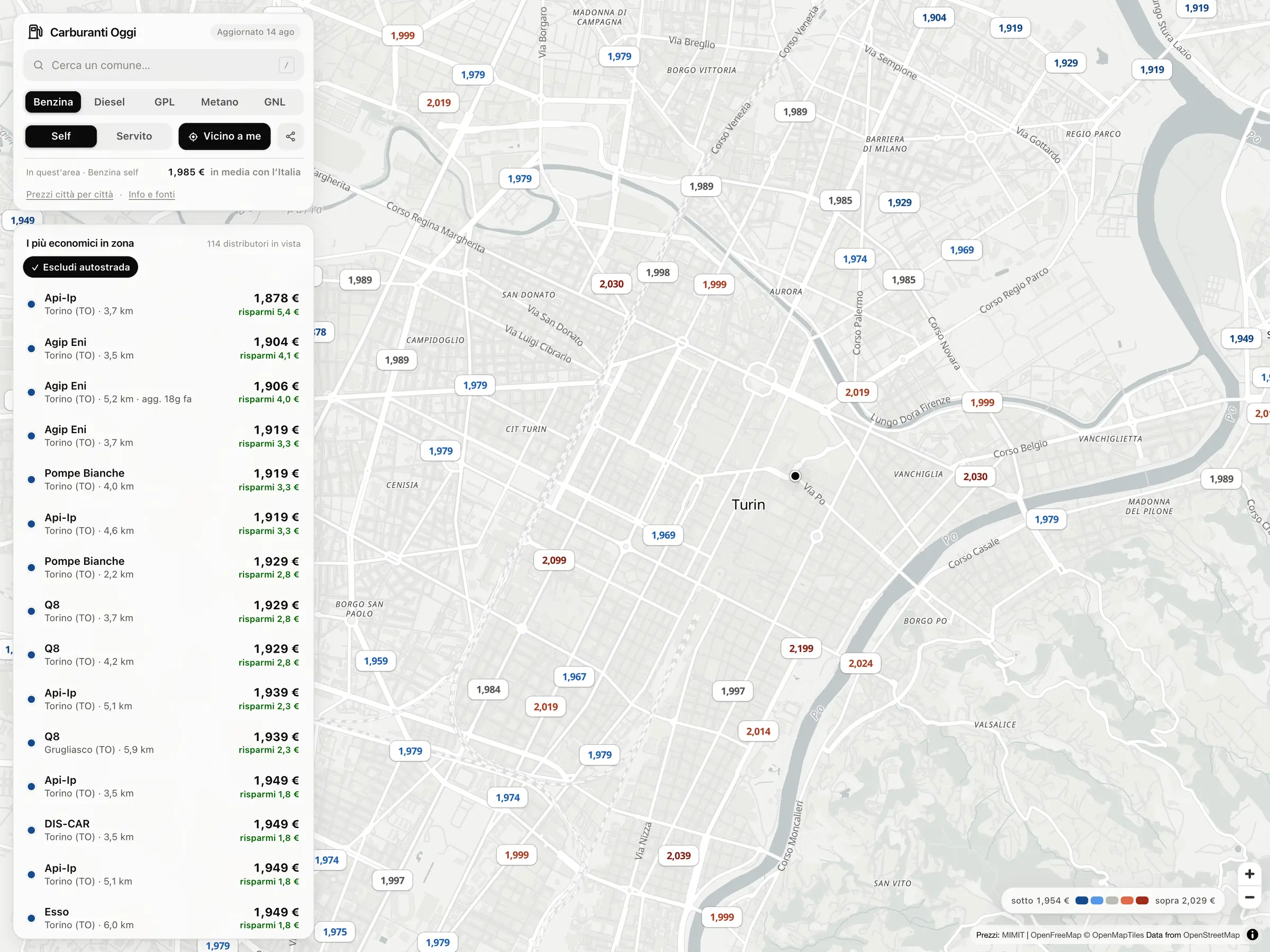Select Self service mode
The image size is (1270, 952).
pyautogui.click(x=61, y=136)
